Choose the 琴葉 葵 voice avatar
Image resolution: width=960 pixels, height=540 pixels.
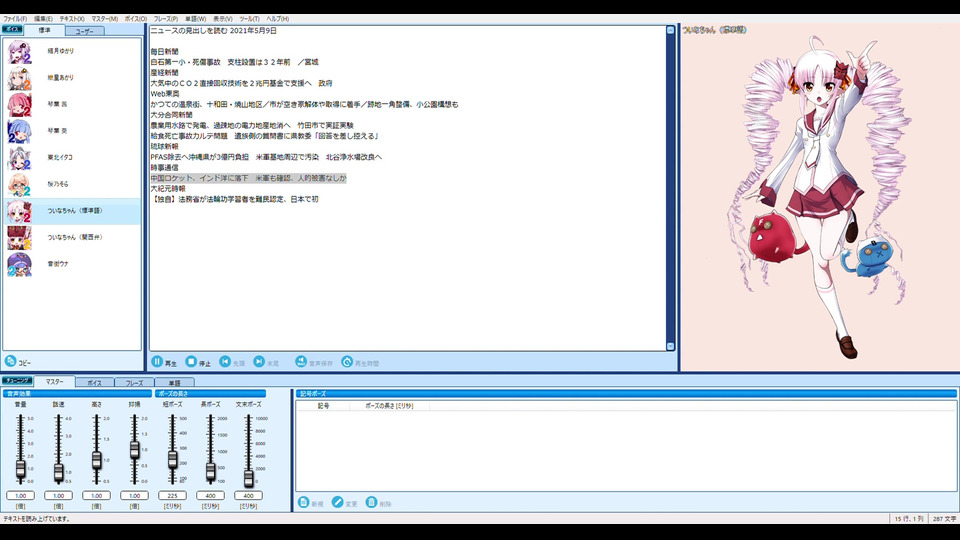(19, 131)
